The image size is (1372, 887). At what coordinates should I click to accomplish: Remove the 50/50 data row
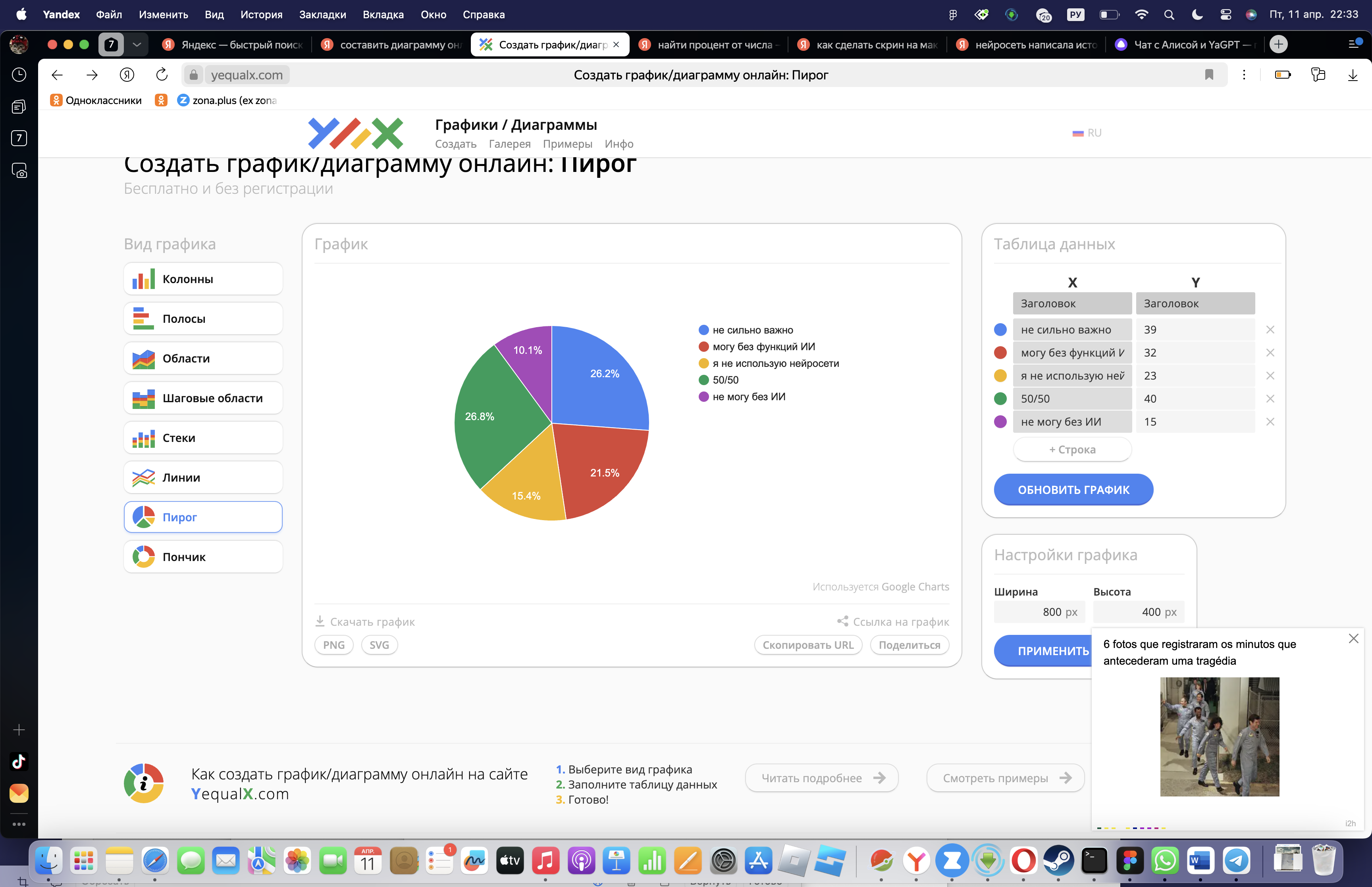coord(1270,399)
